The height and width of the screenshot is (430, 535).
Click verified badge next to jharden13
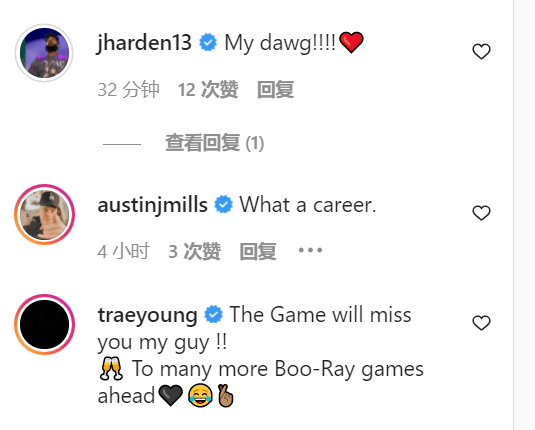(208, 42)
